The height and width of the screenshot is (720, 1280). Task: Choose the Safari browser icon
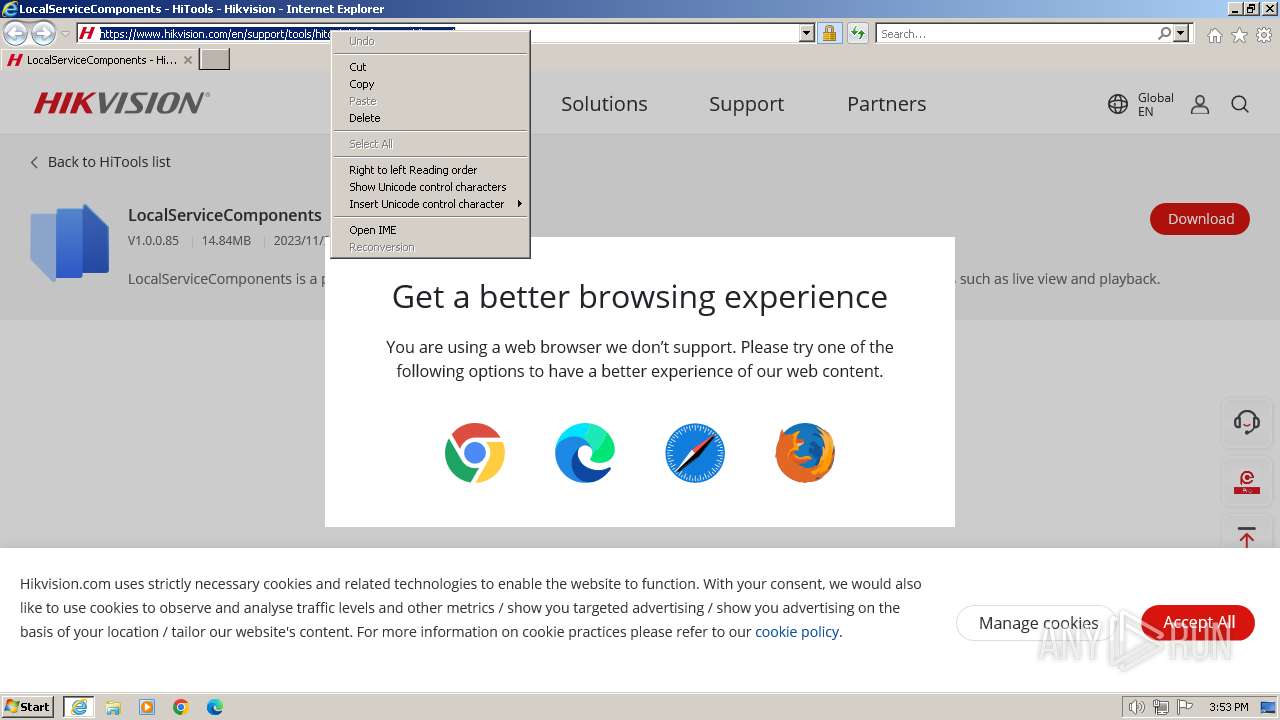click(695, 453)
